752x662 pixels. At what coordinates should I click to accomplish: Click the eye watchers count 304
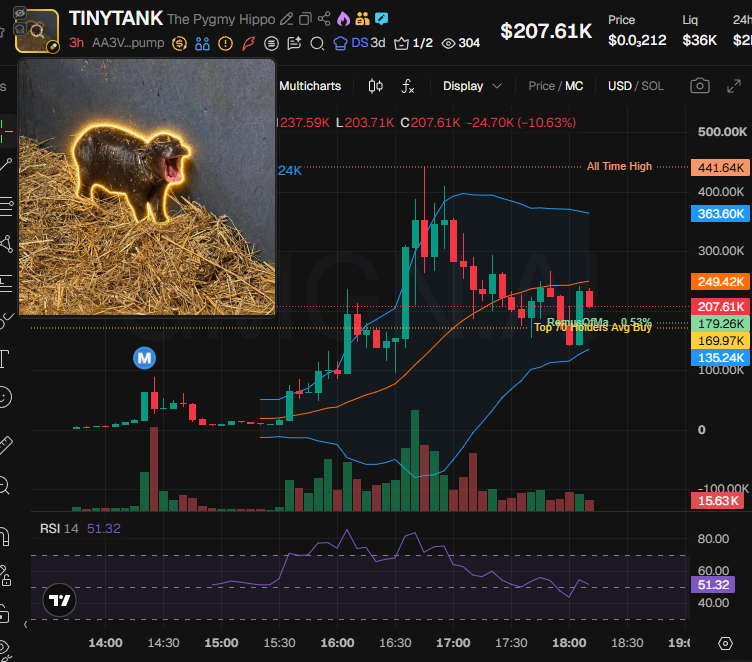coord(461,43)
